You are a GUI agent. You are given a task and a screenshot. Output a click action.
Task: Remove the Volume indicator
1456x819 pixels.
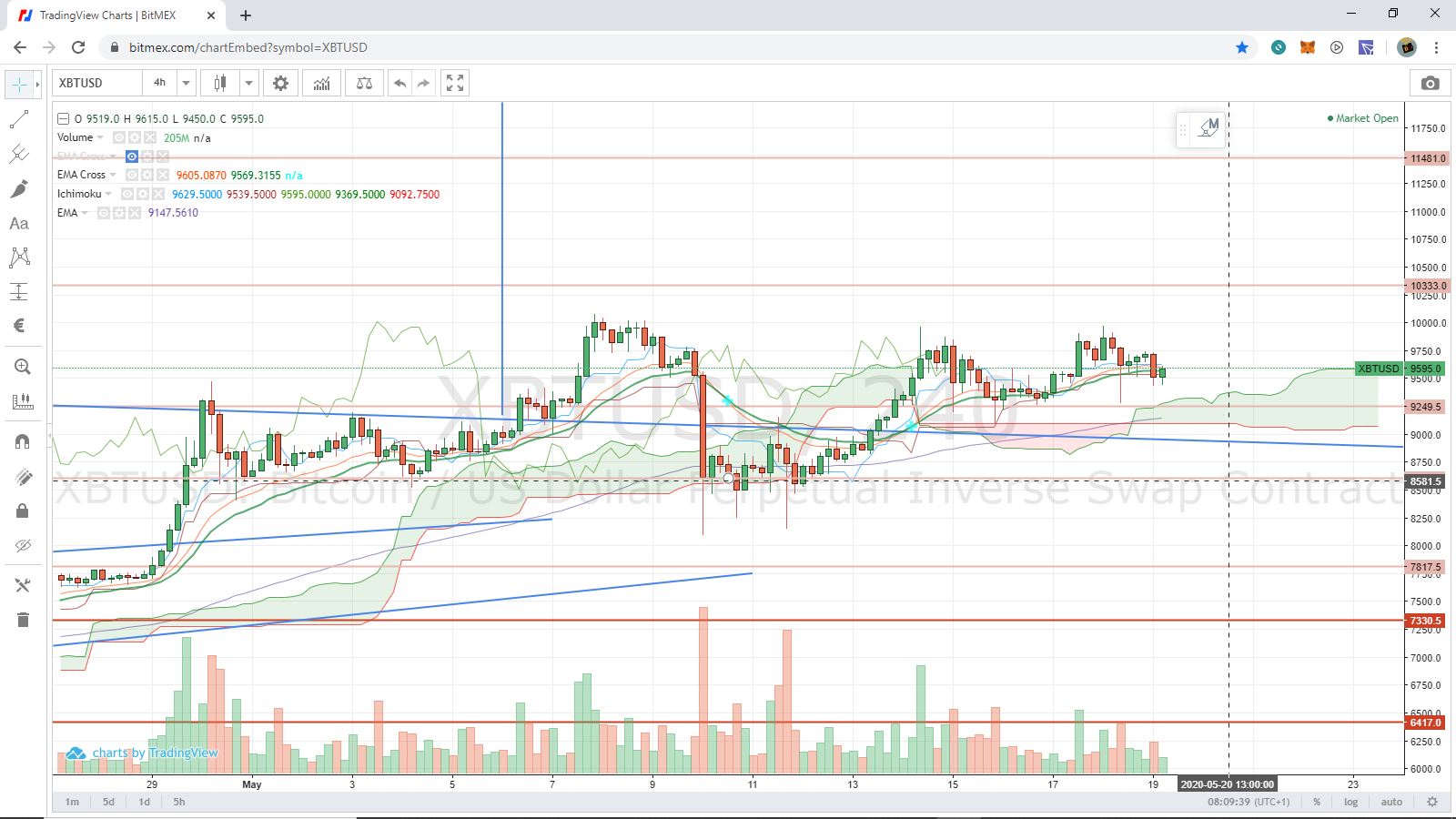pyautogui.click(x=150, y=138)
